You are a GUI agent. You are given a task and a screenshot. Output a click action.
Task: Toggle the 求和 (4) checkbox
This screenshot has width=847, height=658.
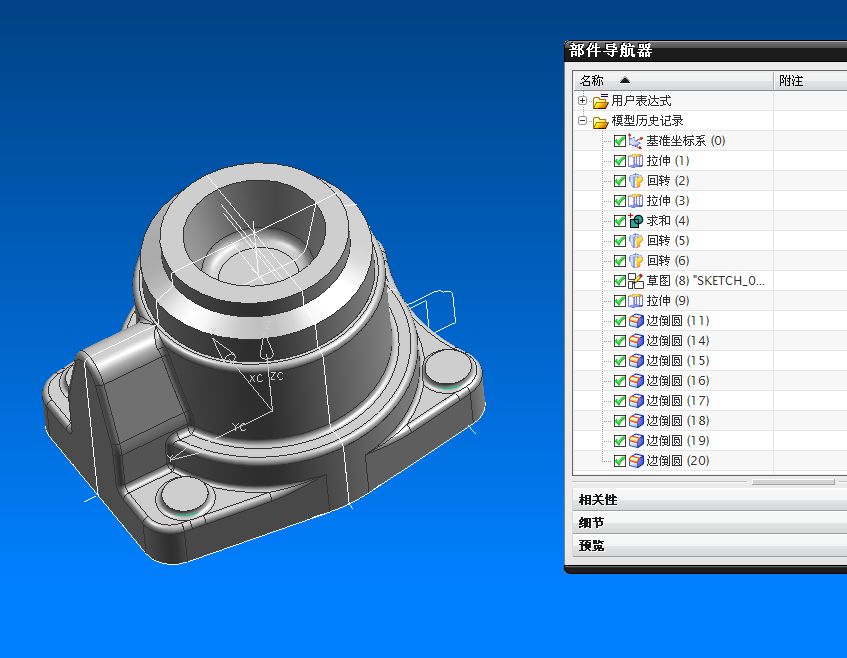click(620, 221)
